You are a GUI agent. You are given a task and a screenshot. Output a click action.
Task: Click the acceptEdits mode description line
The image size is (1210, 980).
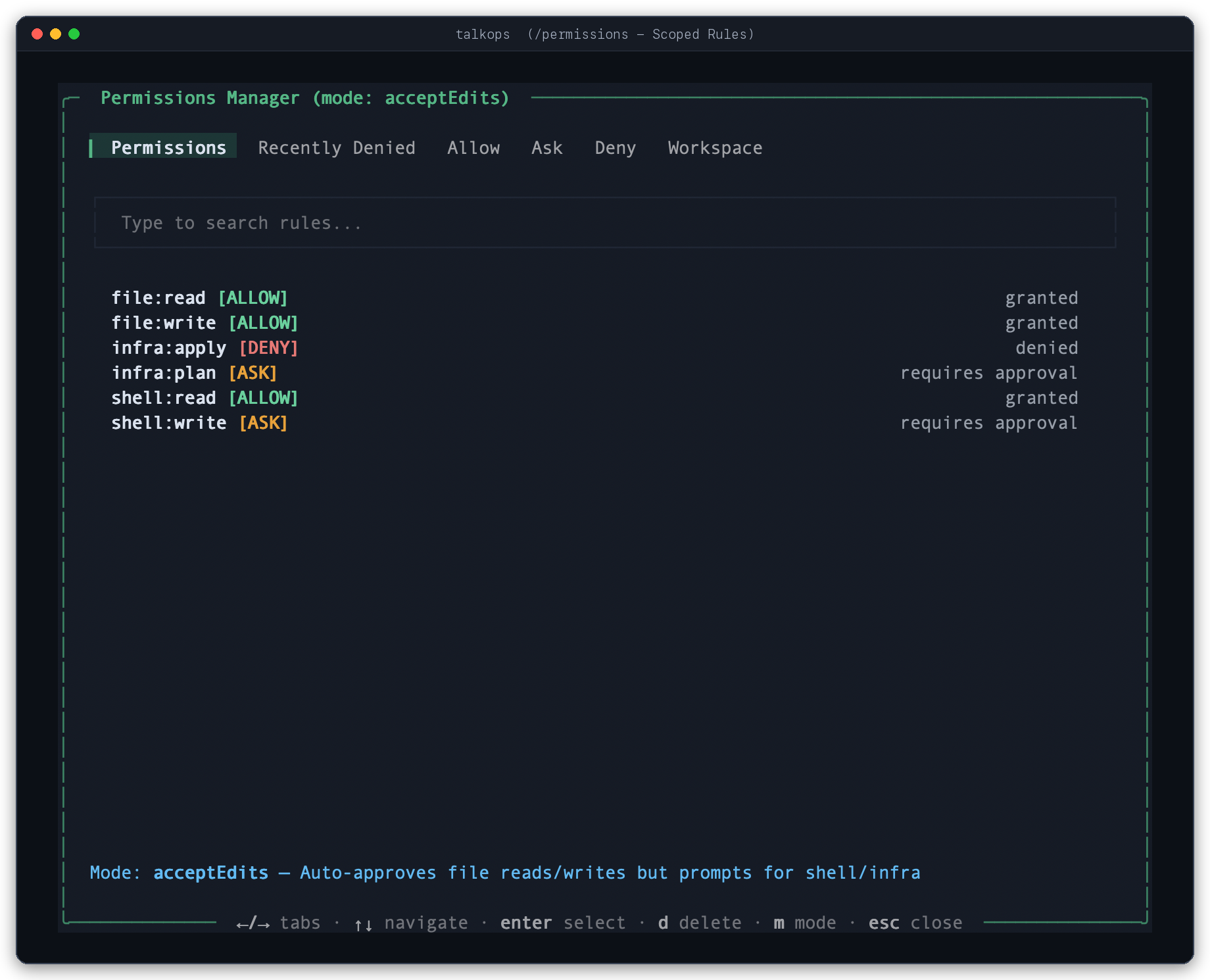point(505,873)
